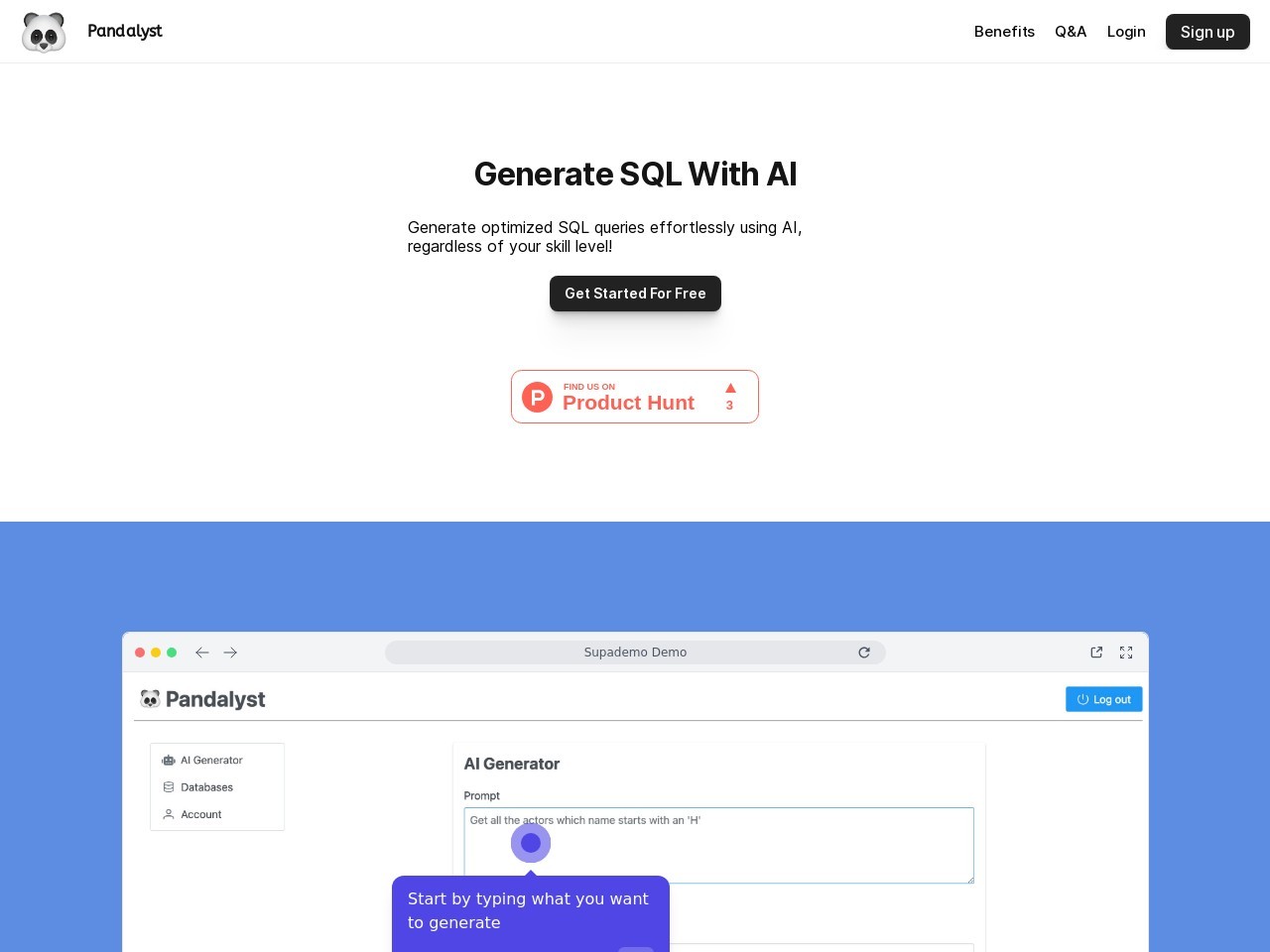Screen dimensions: 1270x952
Task: Open the Product Hunt badge
Action: [635, 397]
